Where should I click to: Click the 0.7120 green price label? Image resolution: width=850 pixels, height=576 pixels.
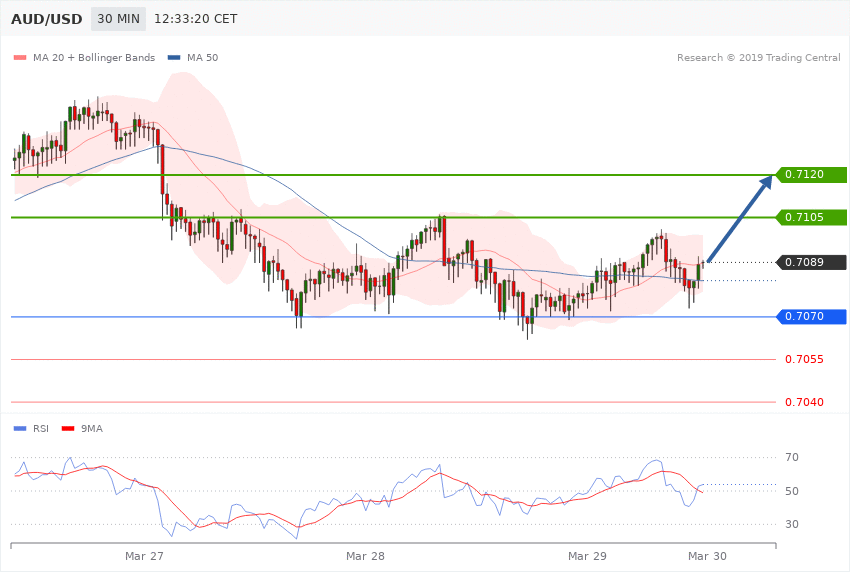click(x=811, y=174)
